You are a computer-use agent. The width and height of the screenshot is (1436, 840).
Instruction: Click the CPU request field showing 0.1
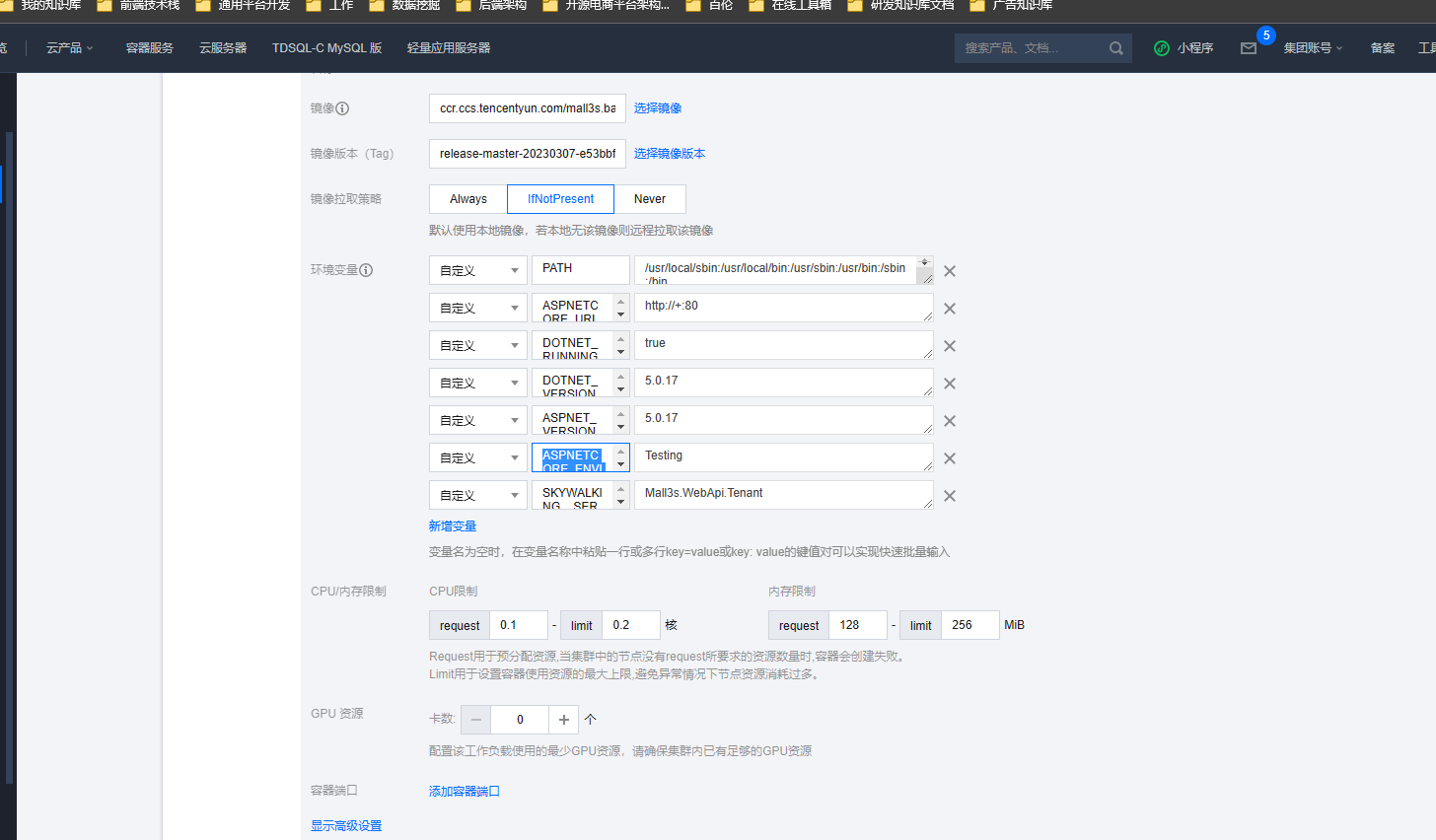point(519,625)
